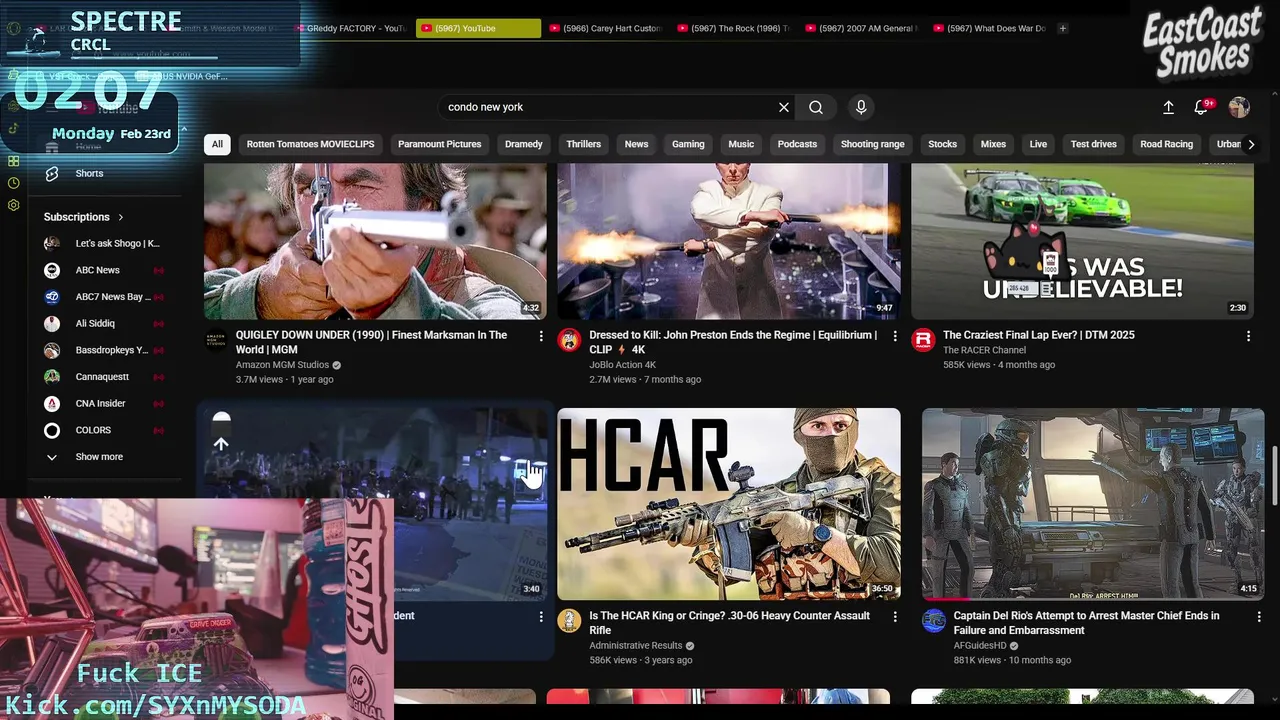
Task: Open the Cannaquestt subscription
Action: click(104, 377)
